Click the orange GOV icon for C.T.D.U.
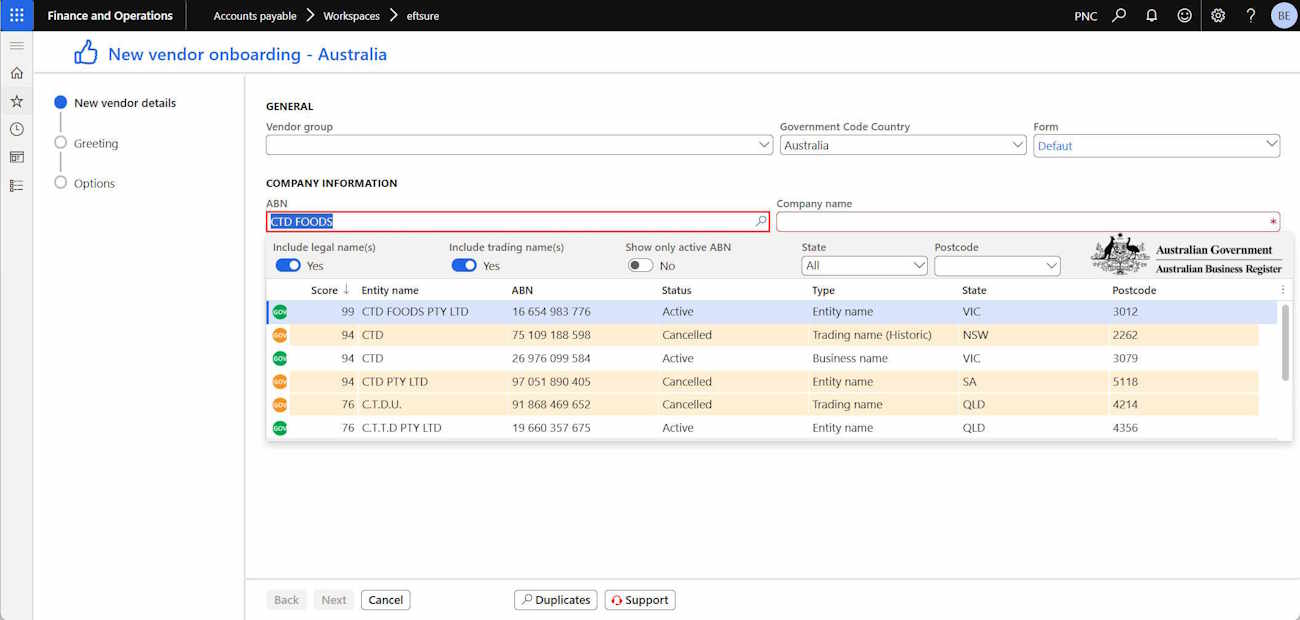 [280, 405]
